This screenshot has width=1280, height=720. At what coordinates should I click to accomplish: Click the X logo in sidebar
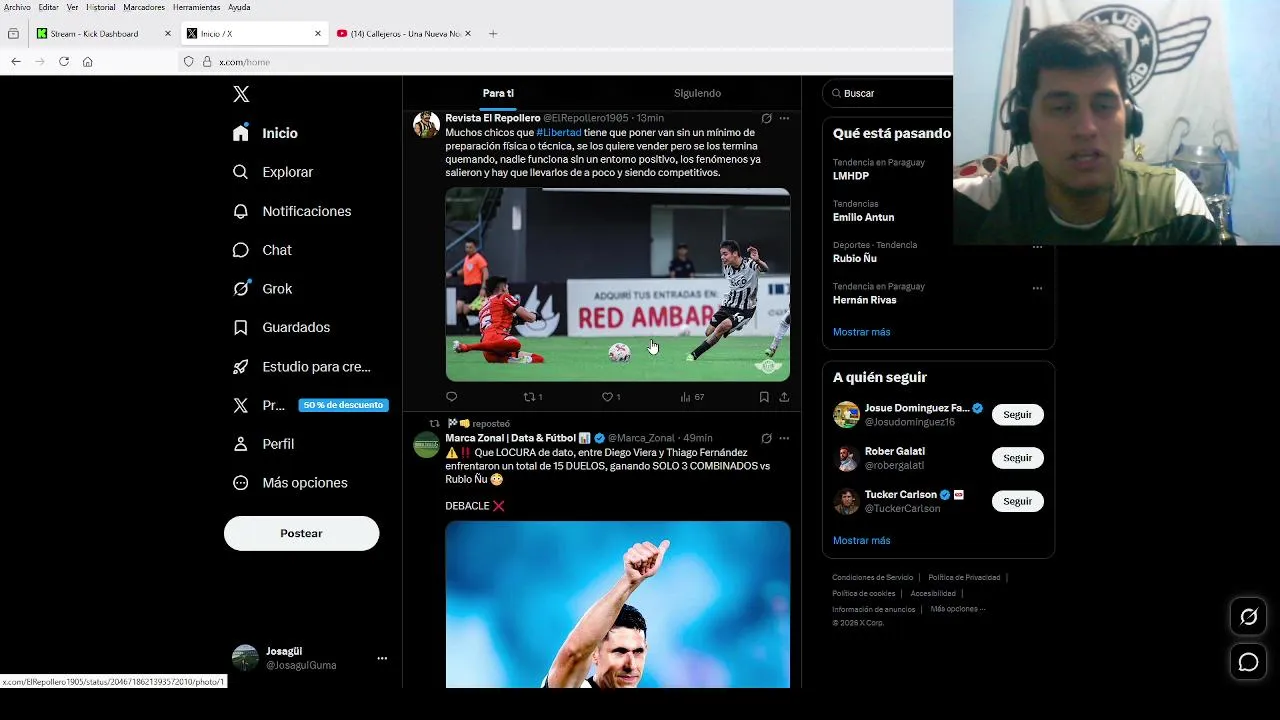[x=241, y=94]
